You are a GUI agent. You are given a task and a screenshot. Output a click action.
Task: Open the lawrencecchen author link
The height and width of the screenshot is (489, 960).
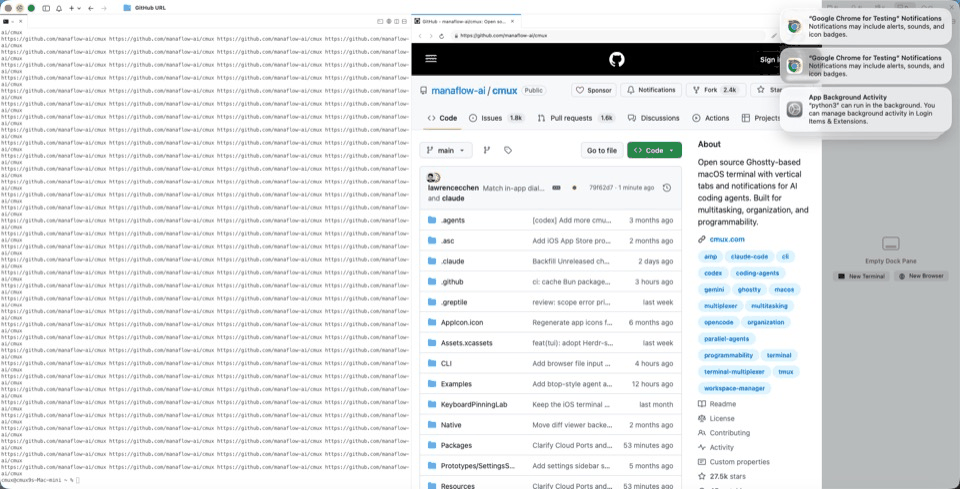pyautogui.click(x=453, y=188)
